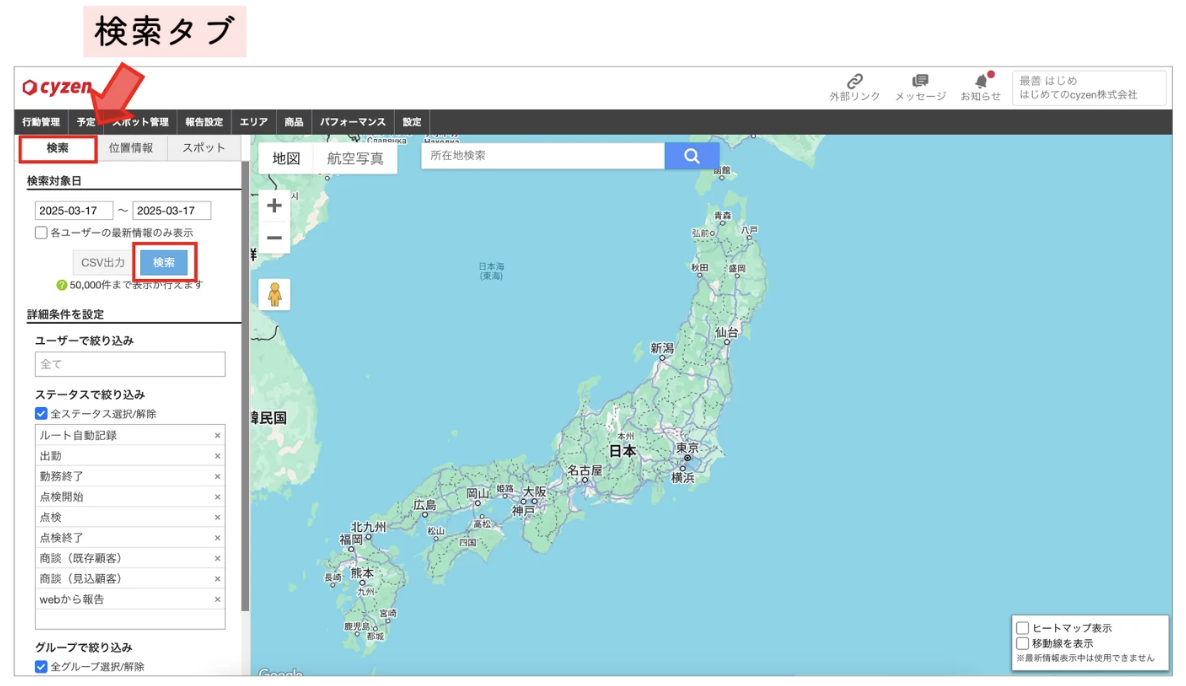Screen dimensions: 1186x686
Task: Remove webから報告 status tag
Action: (218, 599)
